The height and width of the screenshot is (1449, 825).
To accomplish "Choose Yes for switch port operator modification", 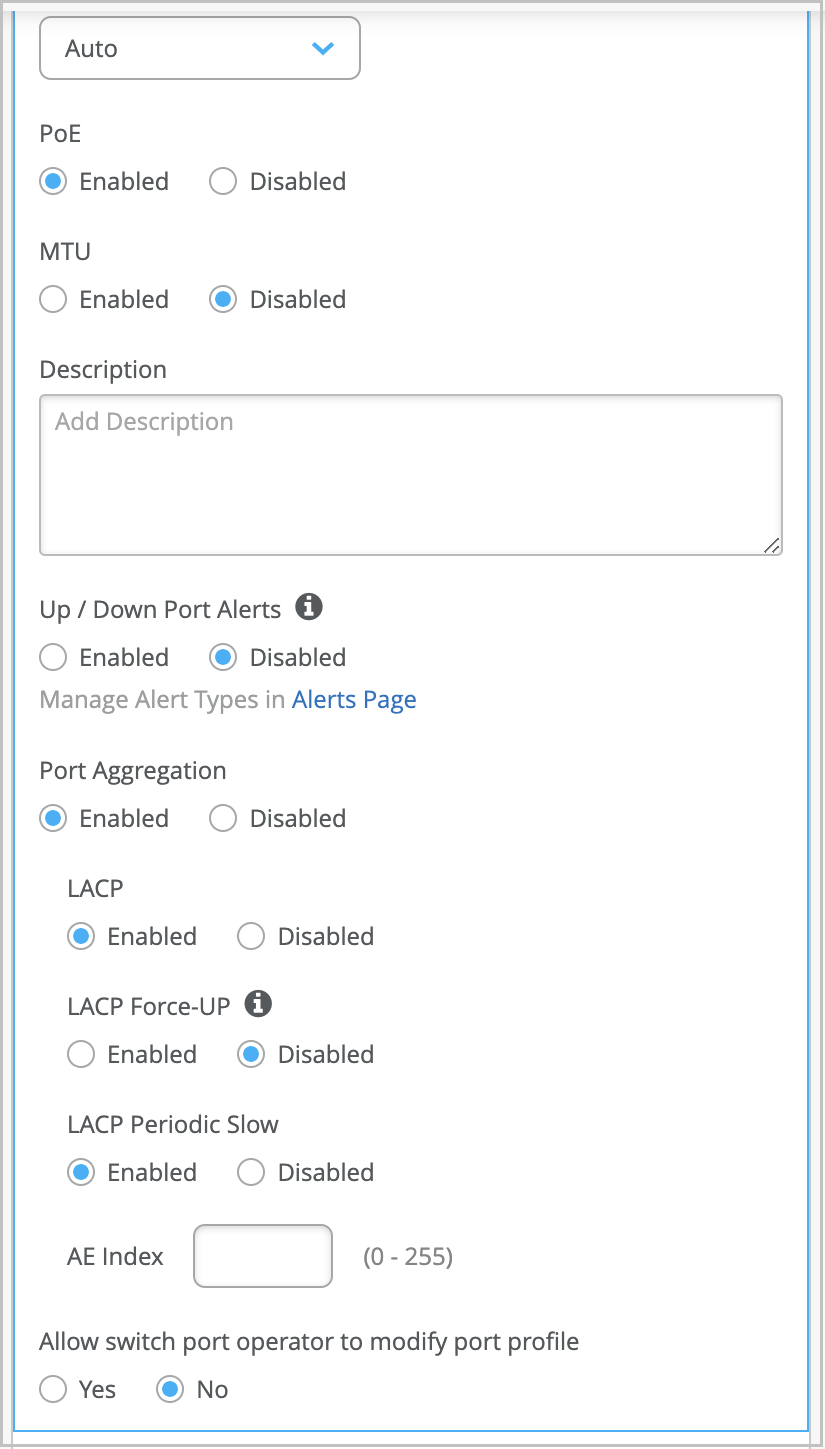I will (53, 1389).
